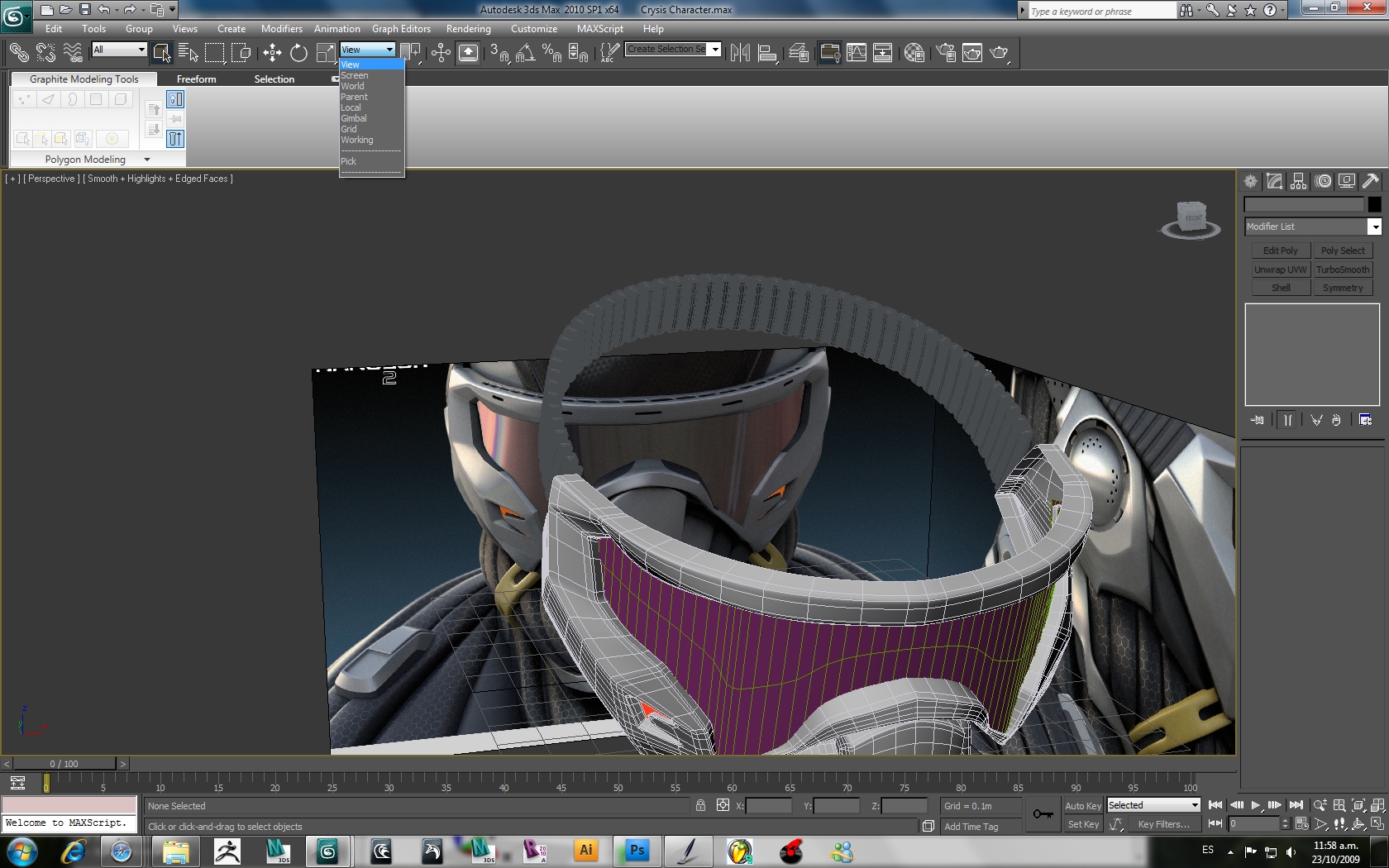Screen dimensions: 1389x868
Task: Click the help search keyword field
Action: coord(1101,11)
